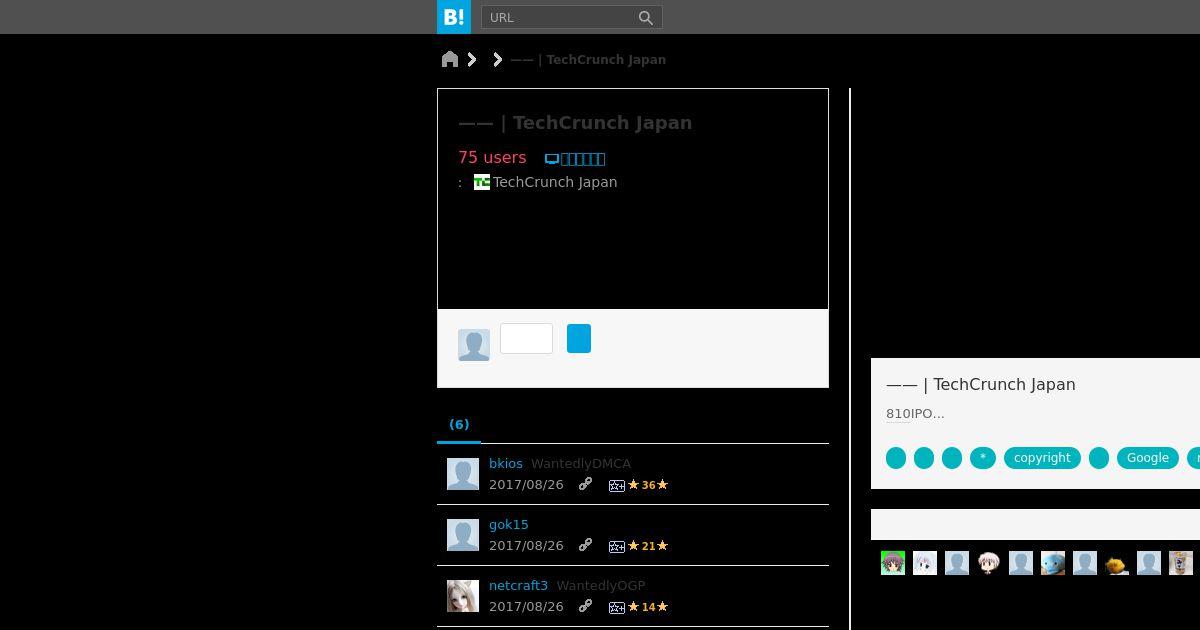Select the (6) comments tab

click(459, 424)
